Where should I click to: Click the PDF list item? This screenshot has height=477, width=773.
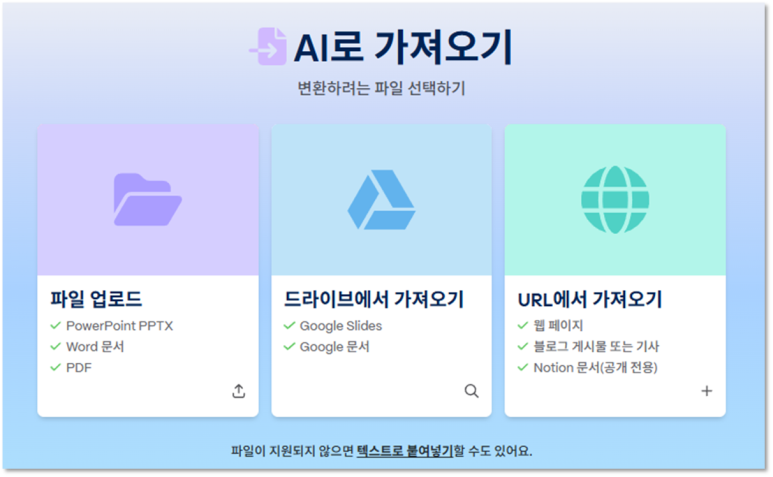click(x=79, y=368)
